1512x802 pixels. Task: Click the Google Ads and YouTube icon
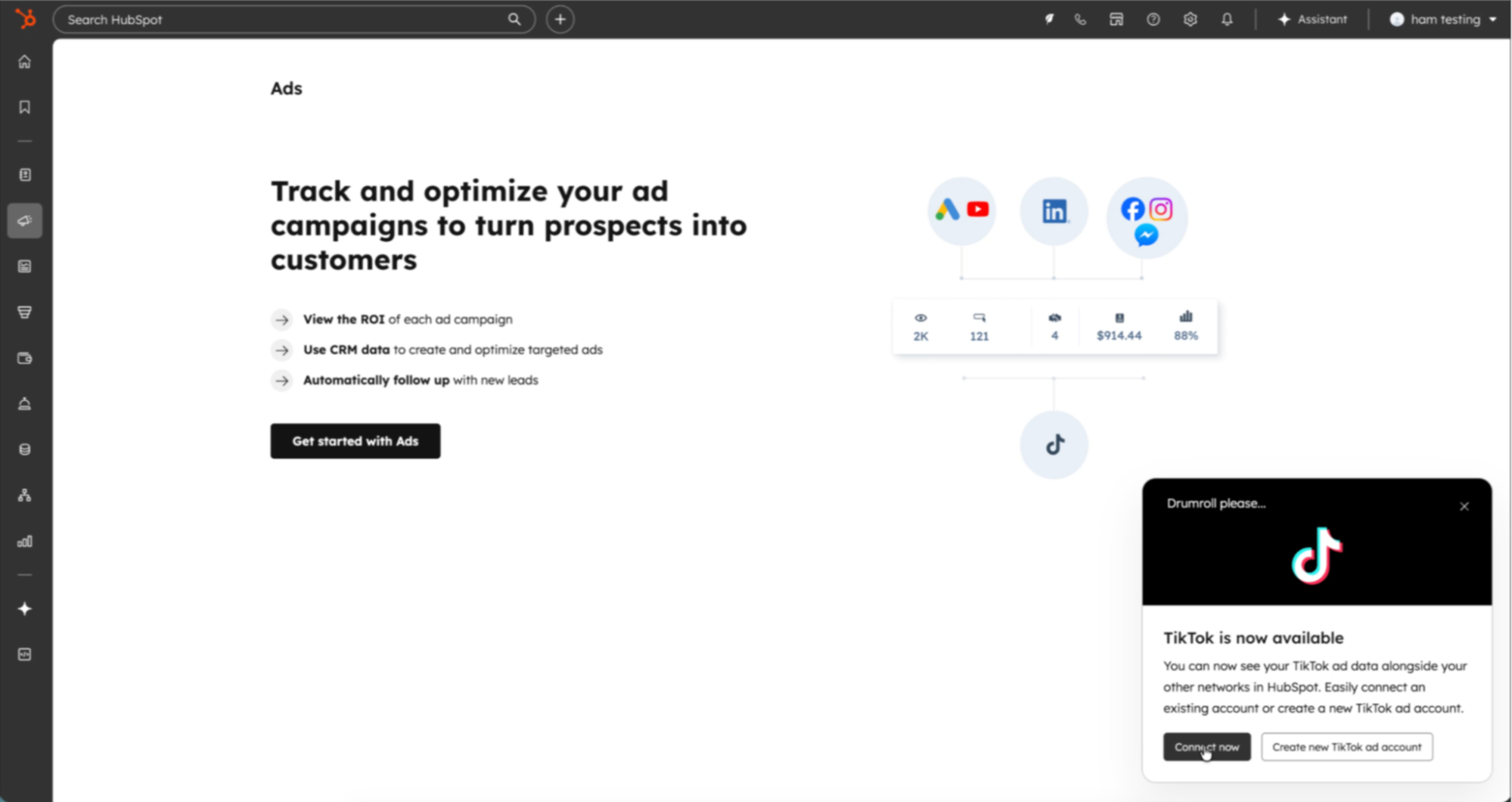tap(962, 211)
